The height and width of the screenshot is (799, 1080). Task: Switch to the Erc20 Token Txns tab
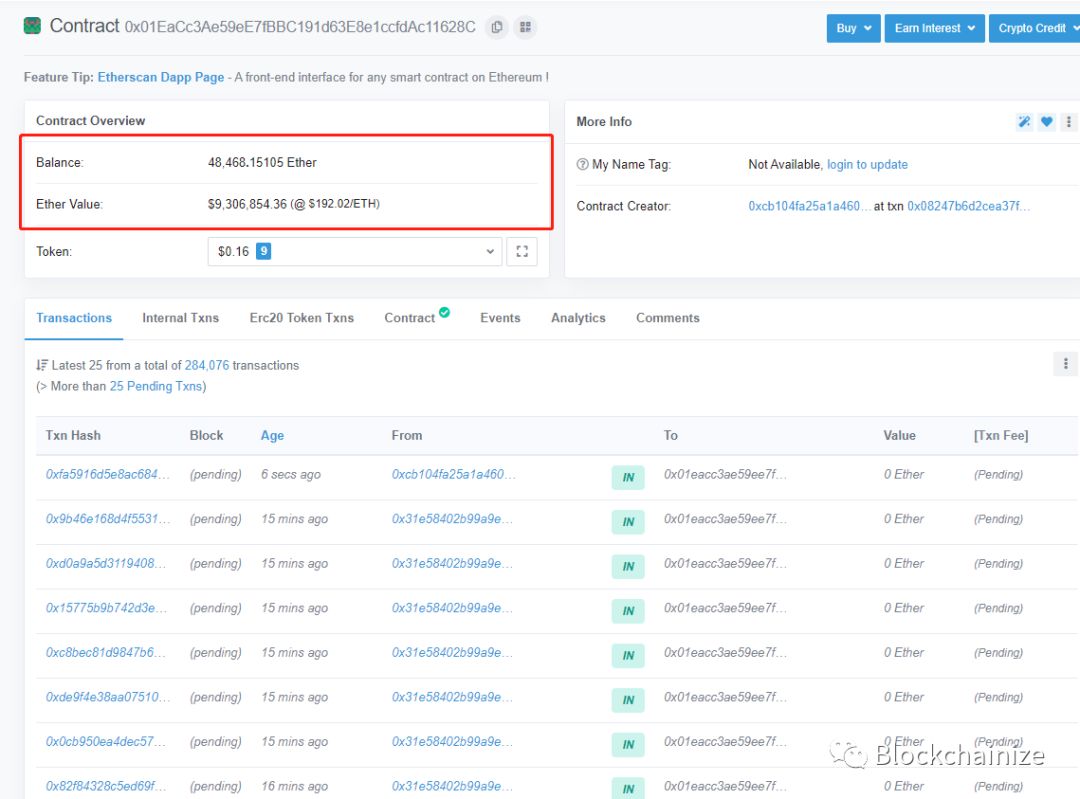(x=302, y=318)
